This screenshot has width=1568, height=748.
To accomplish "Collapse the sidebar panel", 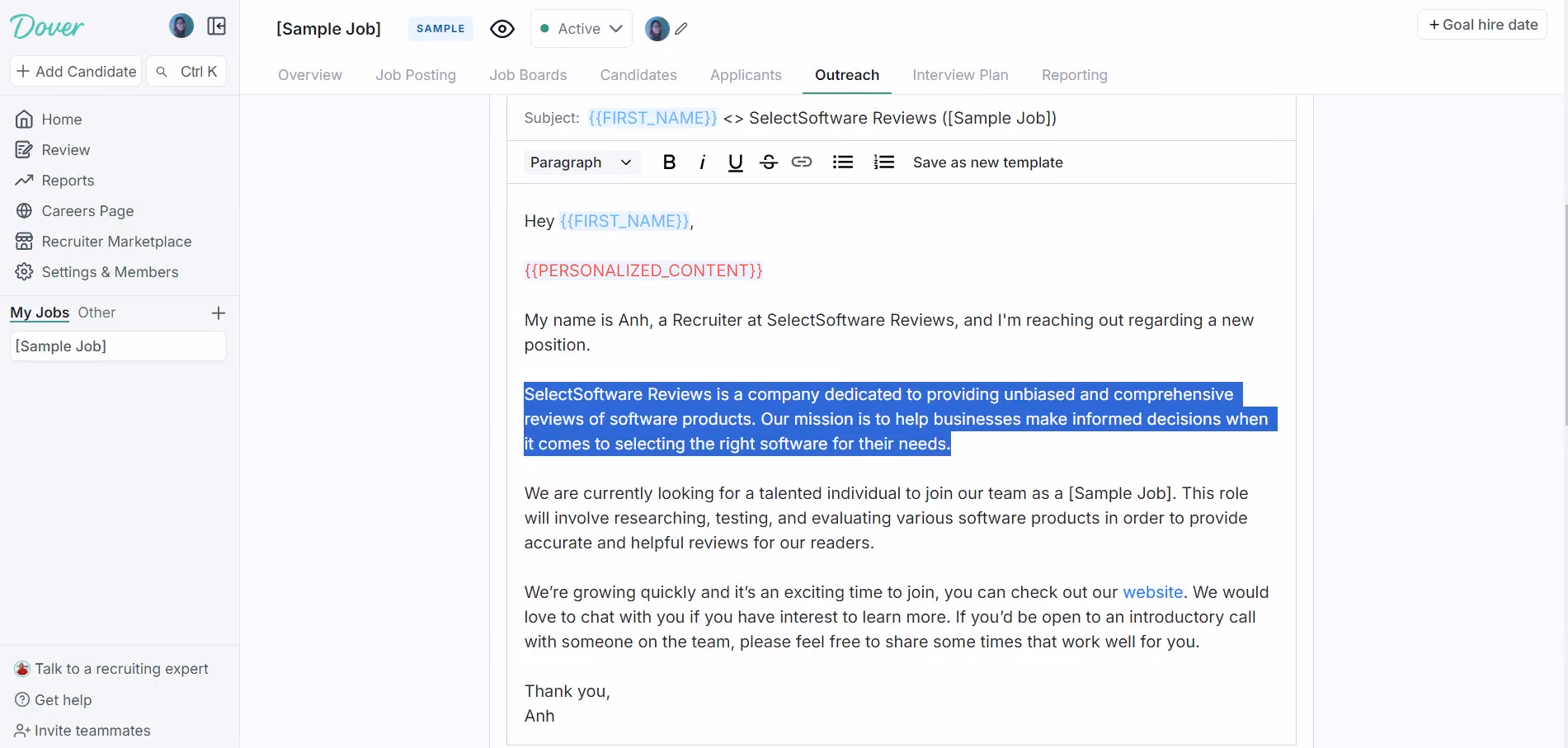I will (217, 26).
